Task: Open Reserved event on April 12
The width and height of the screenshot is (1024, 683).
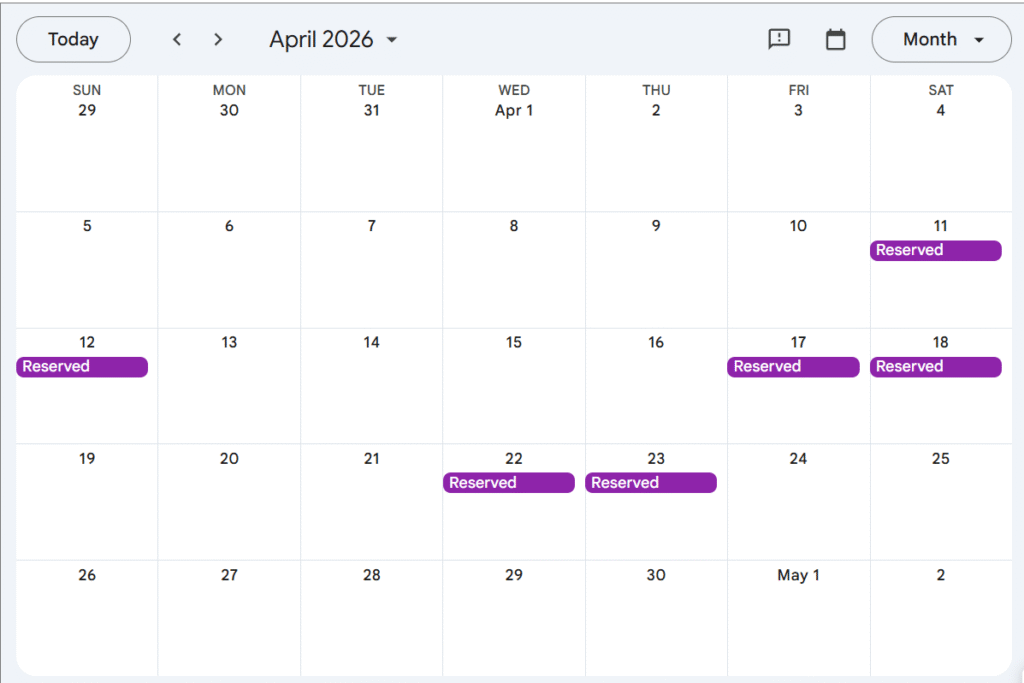Action: tap(82, 367)
